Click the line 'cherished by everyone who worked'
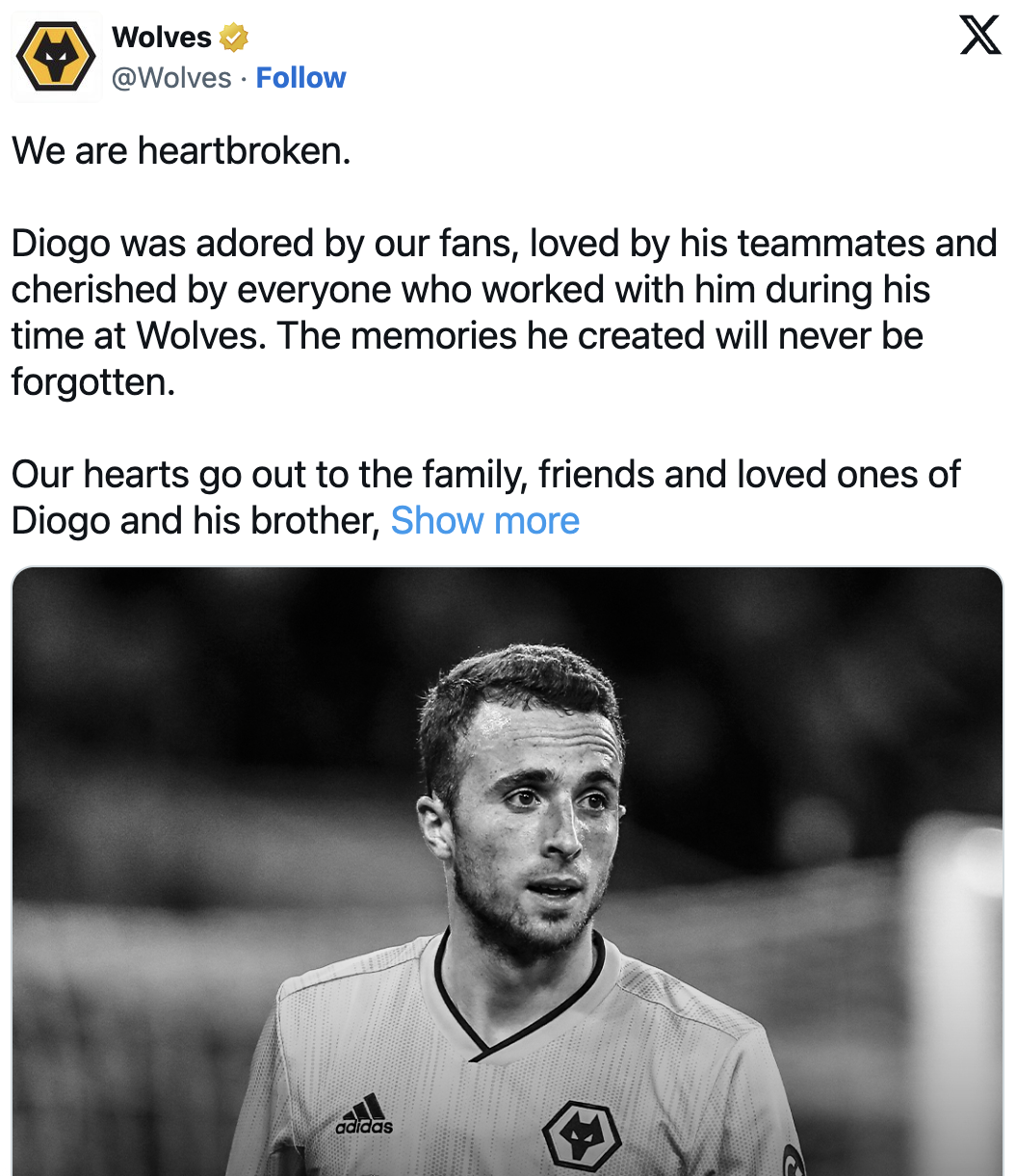Screen dimensions: 1016x1176 (471, 289)
